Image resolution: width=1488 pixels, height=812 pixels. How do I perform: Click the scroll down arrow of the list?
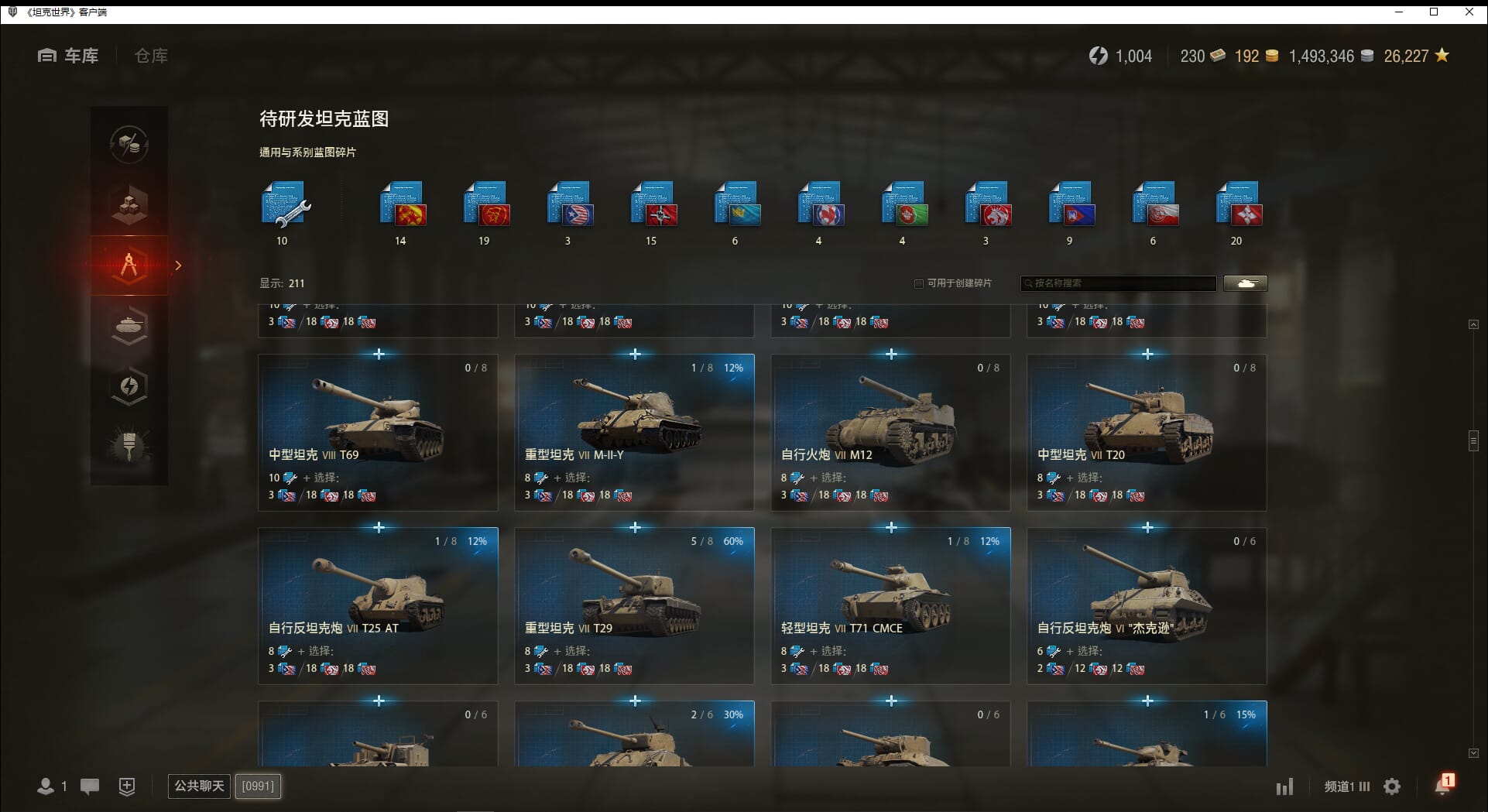pos(1473,752)
